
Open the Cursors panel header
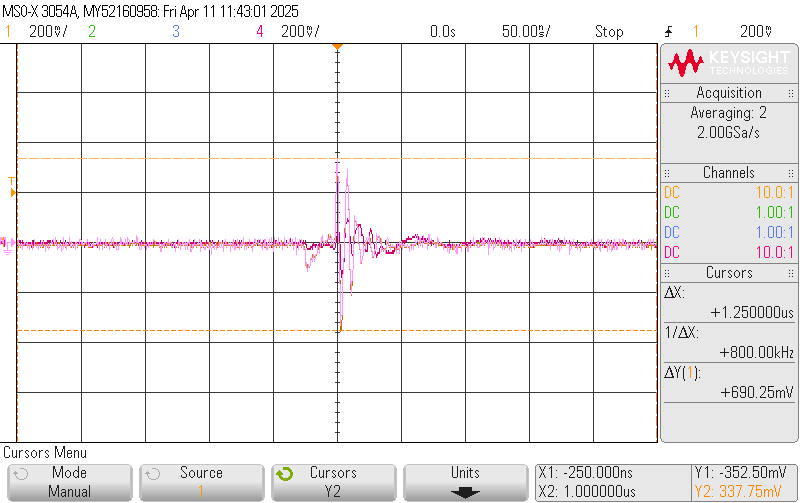click(x=729, y=273)
